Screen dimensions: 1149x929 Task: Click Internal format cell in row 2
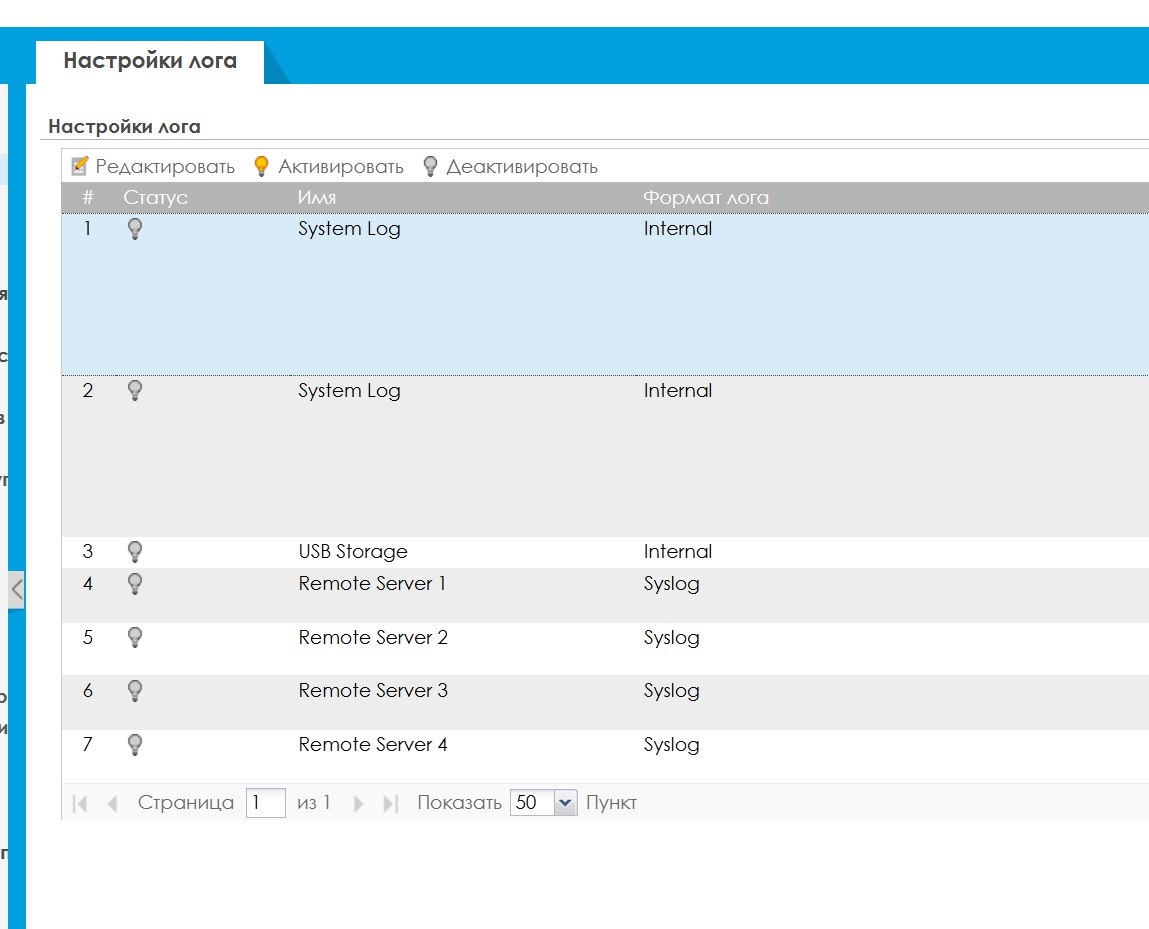[x=678, y=391]
